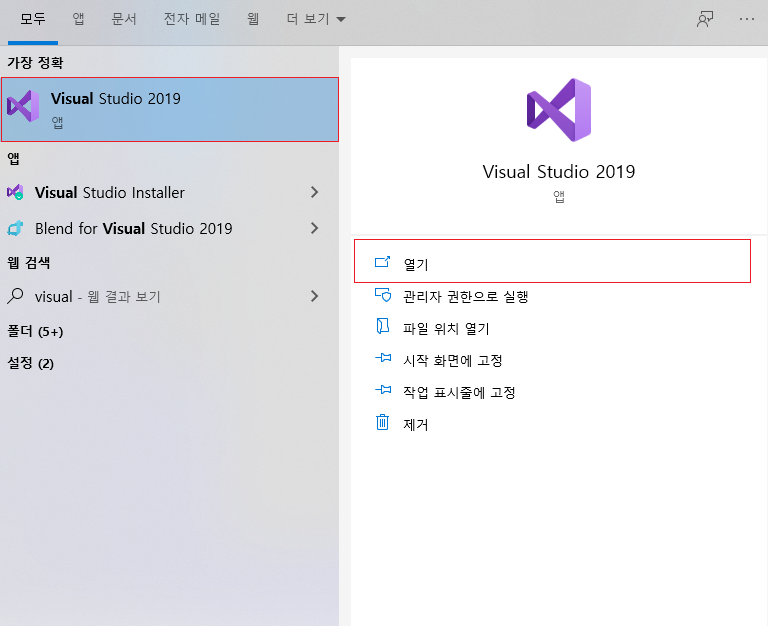Click the large Visual Studio logo in preview pane
The height and width of the screenshot is (626, 768).
pyautogui.click(x=559, y=110)
